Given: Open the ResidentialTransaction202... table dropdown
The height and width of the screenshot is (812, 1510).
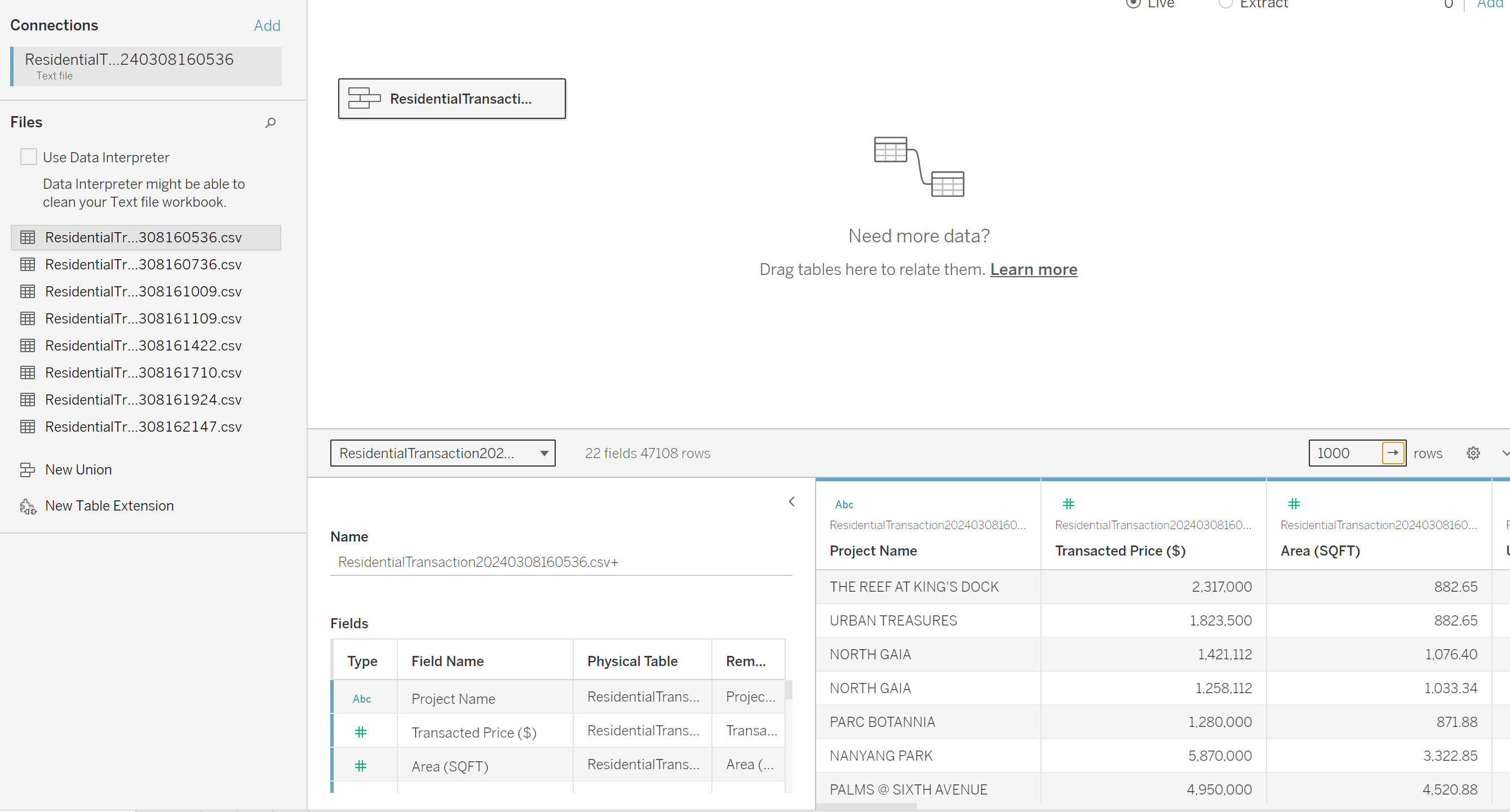Looking at the screenshot, I should (442, 453).
